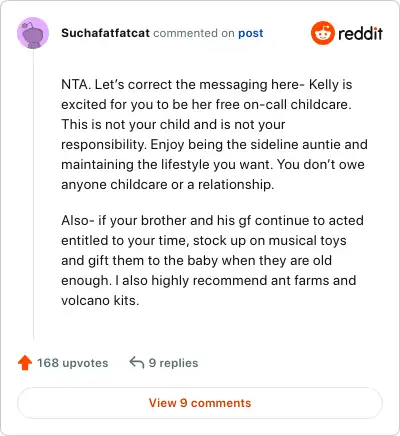
Task: Click the paragraph beginning "Also- if your brother"
Action: point(212,260)
